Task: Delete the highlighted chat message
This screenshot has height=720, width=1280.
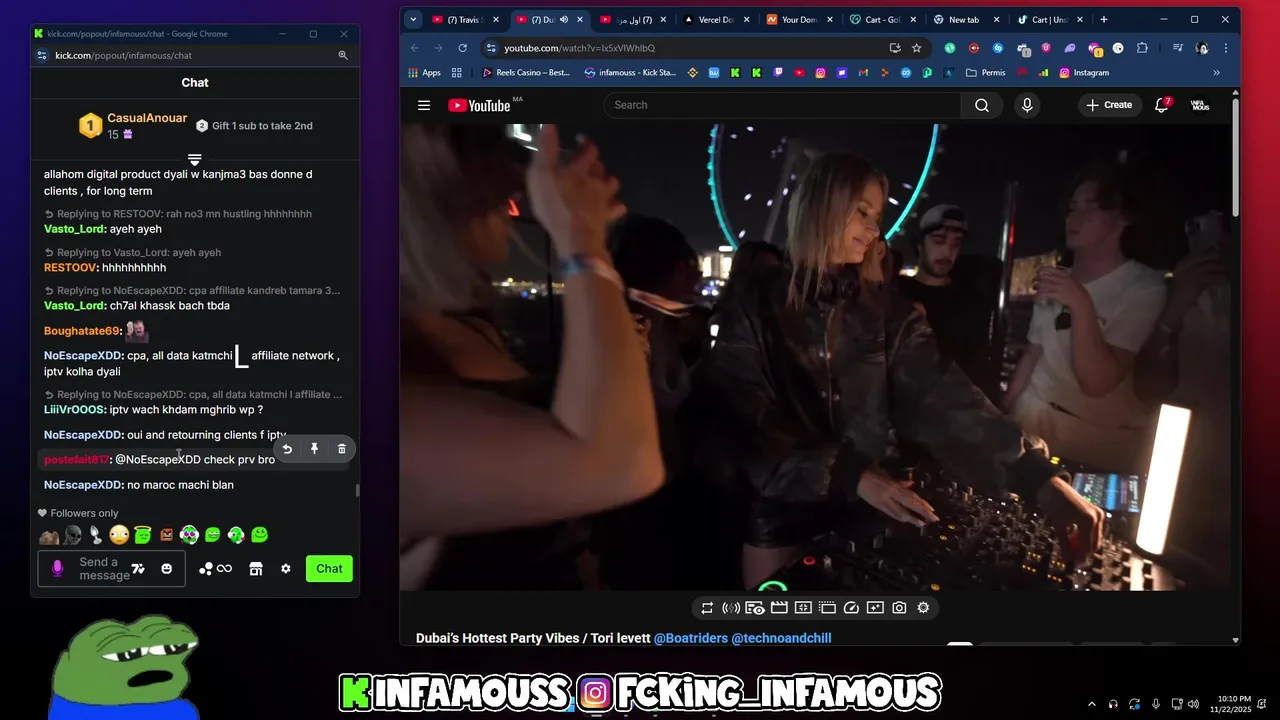Action: coord(341,449)
